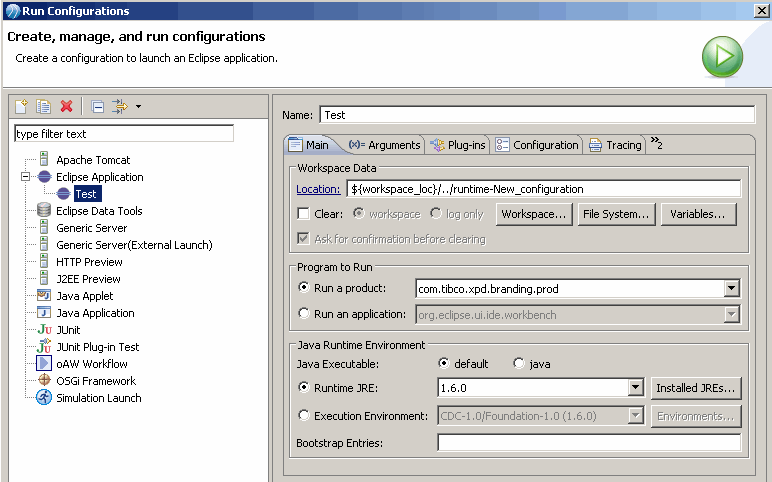Click the Location hyperlink
772x482 pixels.
pyautogui.click(x=318, y=189)
